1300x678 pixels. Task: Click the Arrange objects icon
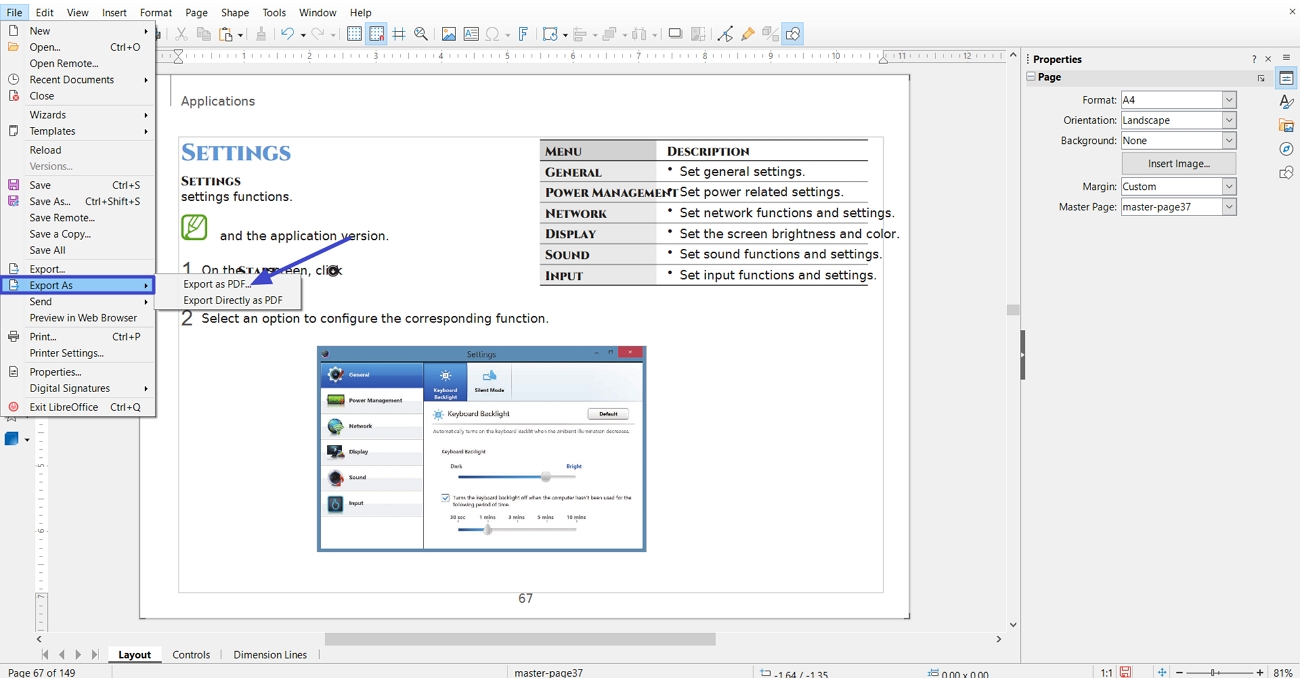click(x=609, y=34)
